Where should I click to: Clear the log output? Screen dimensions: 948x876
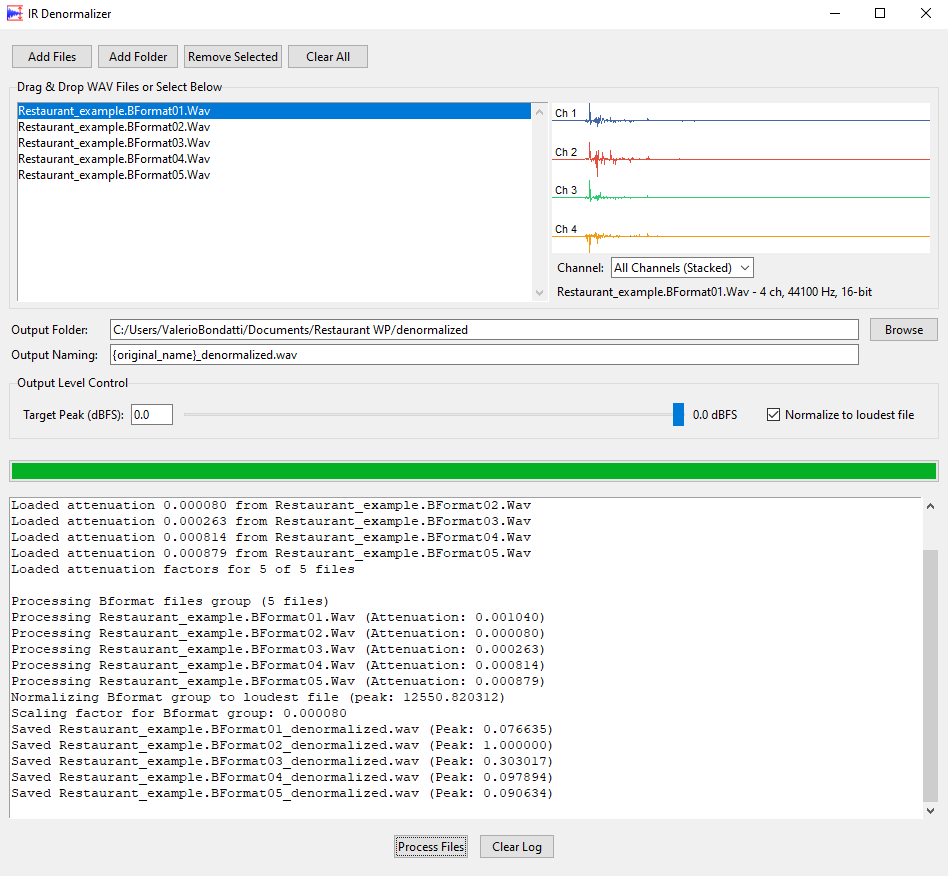[x=517, y=847]
